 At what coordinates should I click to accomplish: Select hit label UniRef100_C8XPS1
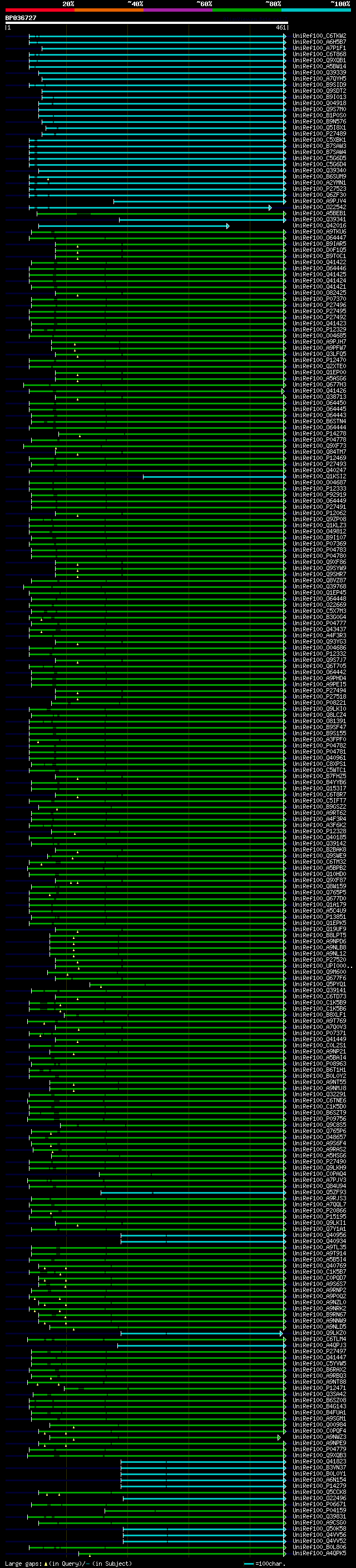click(319, 764)
